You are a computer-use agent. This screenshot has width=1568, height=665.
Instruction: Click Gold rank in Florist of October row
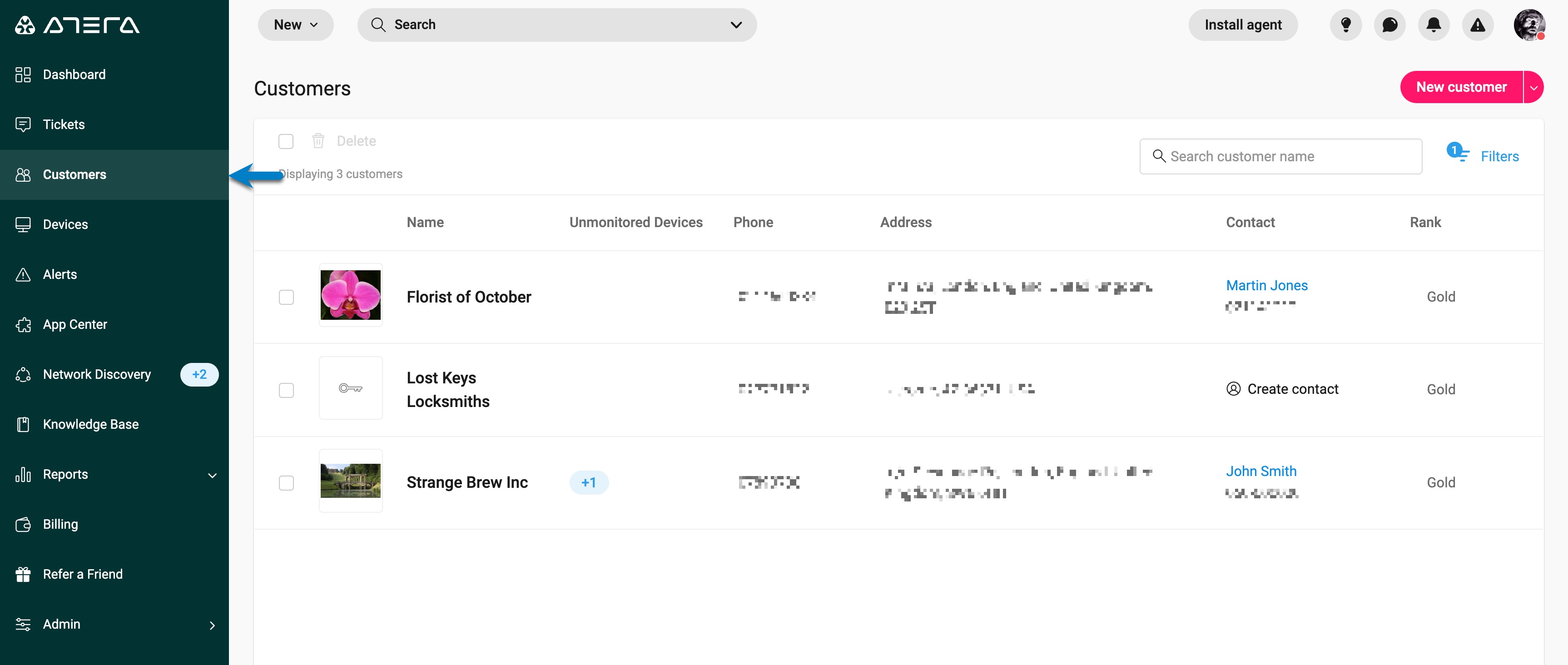coord(1441,297)
